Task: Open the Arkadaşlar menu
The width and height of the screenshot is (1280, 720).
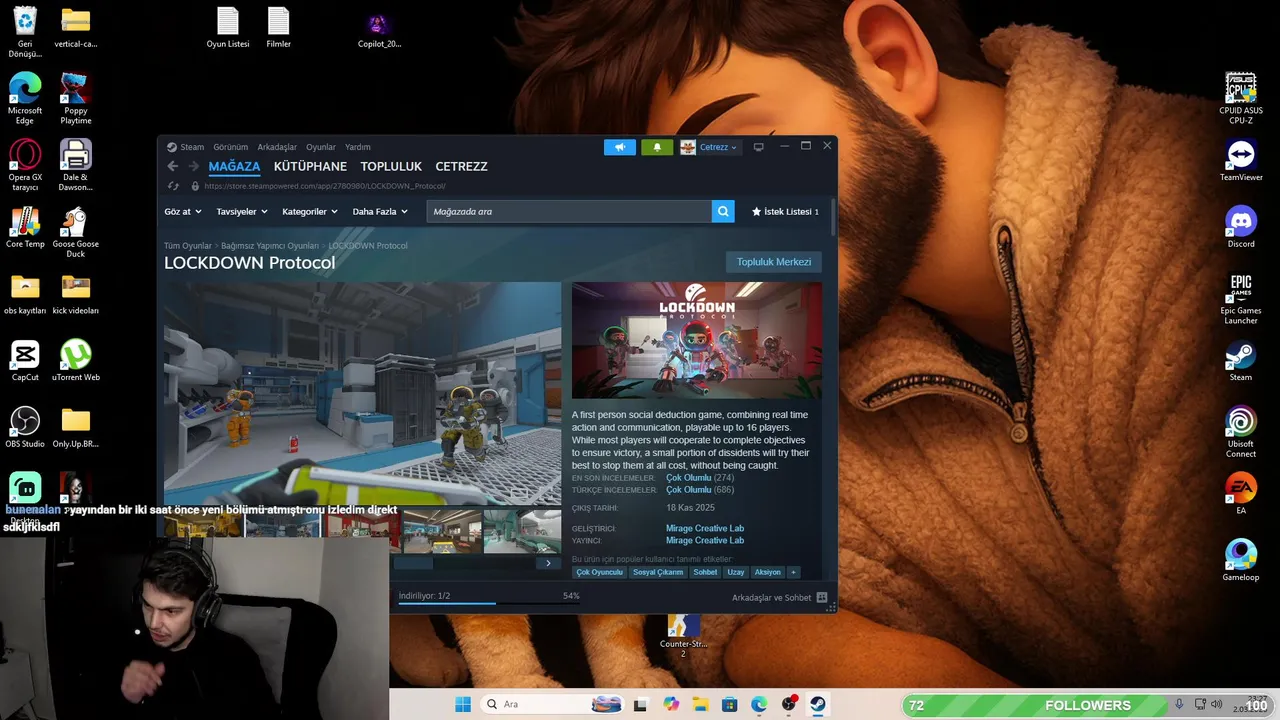Action: pos(277,147)
